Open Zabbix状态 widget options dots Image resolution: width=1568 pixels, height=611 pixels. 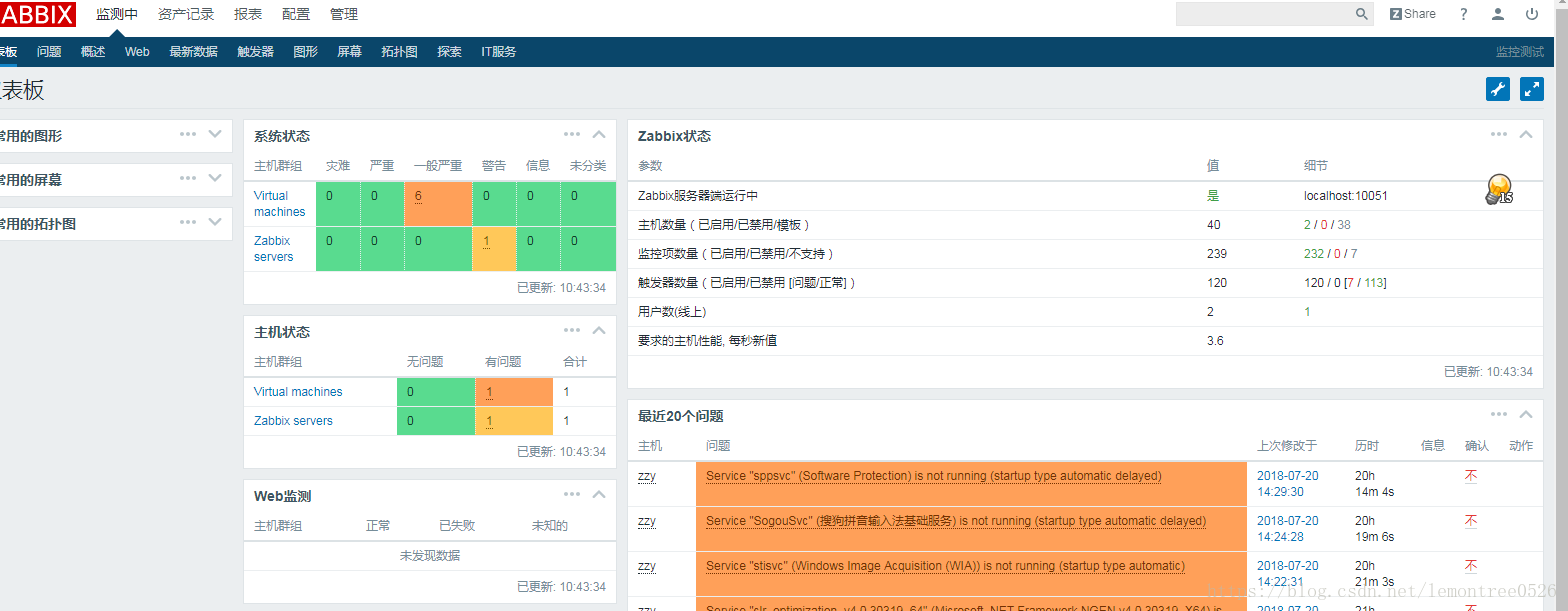1499,134
